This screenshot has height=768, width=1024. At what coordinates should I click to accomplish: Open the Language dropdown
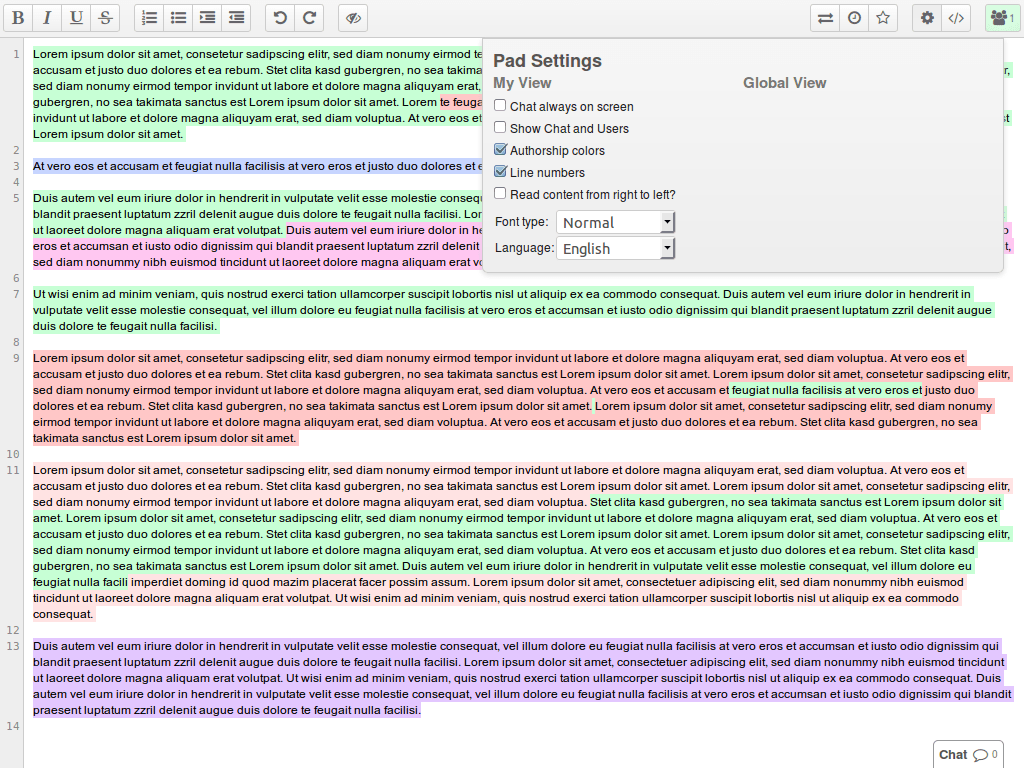[615, 248]
